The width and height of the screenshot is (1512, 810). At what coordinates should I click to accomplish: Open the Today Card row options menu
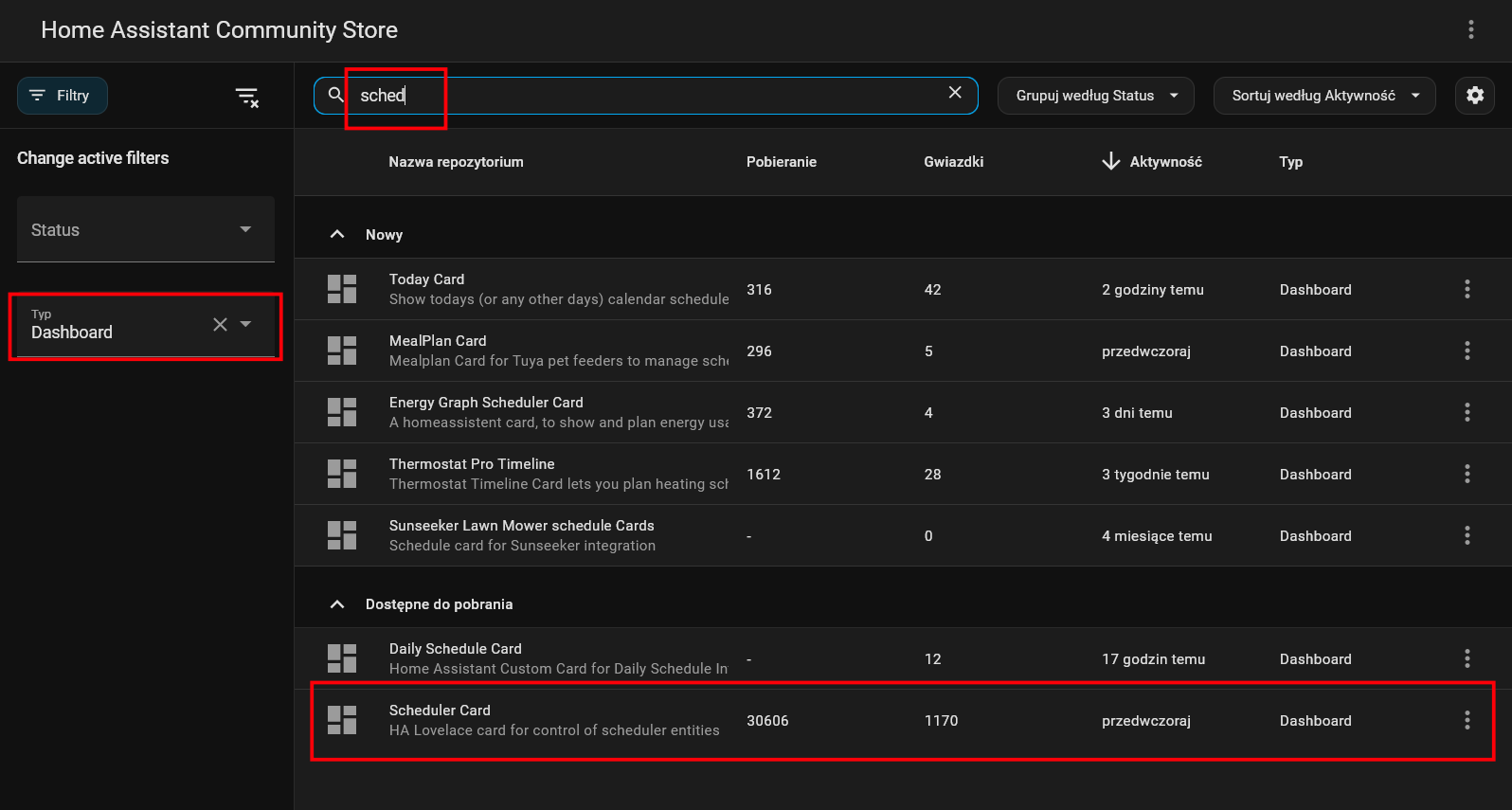pos(1467,289)
